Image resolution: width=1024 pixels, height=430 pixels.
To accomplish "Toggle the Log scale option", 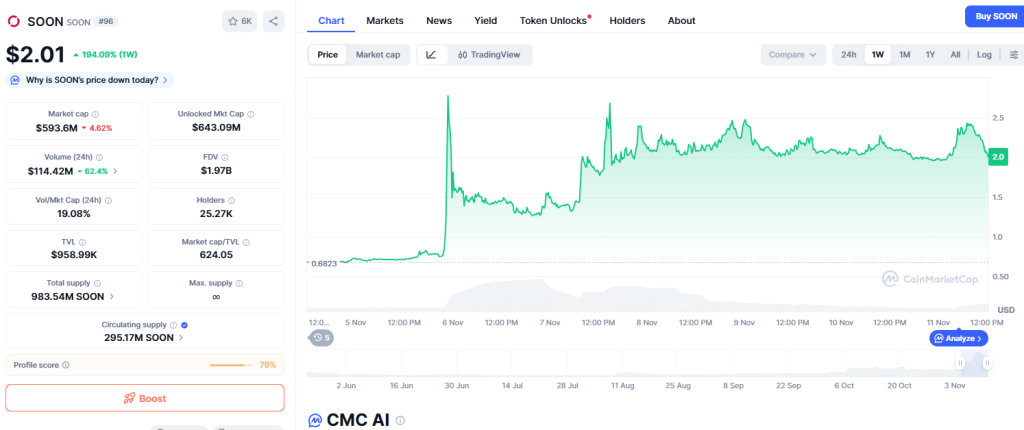I will coord(984,55).
